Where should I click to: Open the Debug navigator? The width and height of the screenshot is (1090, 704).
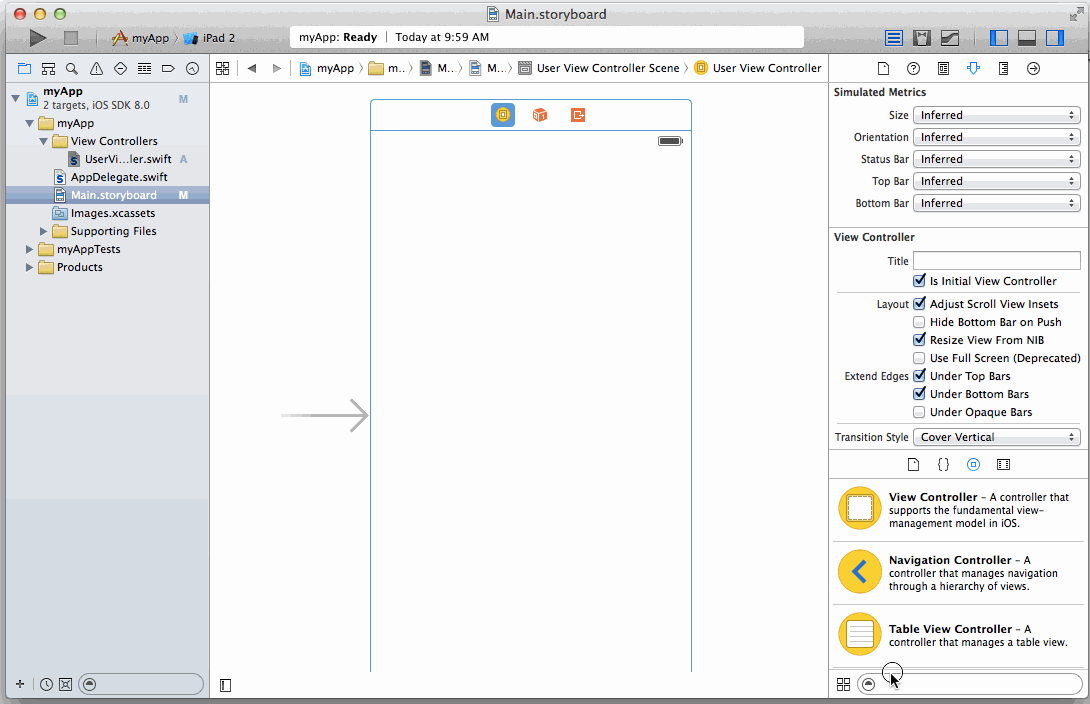(x=144, y=68)
